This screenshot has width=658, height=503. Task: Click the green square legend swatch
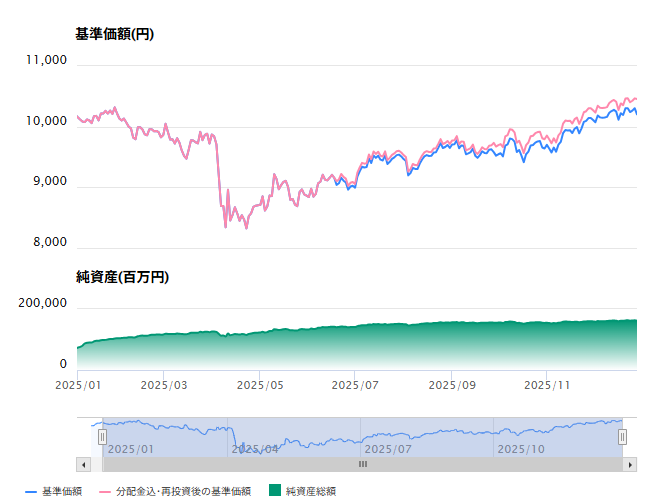(275, 491)
